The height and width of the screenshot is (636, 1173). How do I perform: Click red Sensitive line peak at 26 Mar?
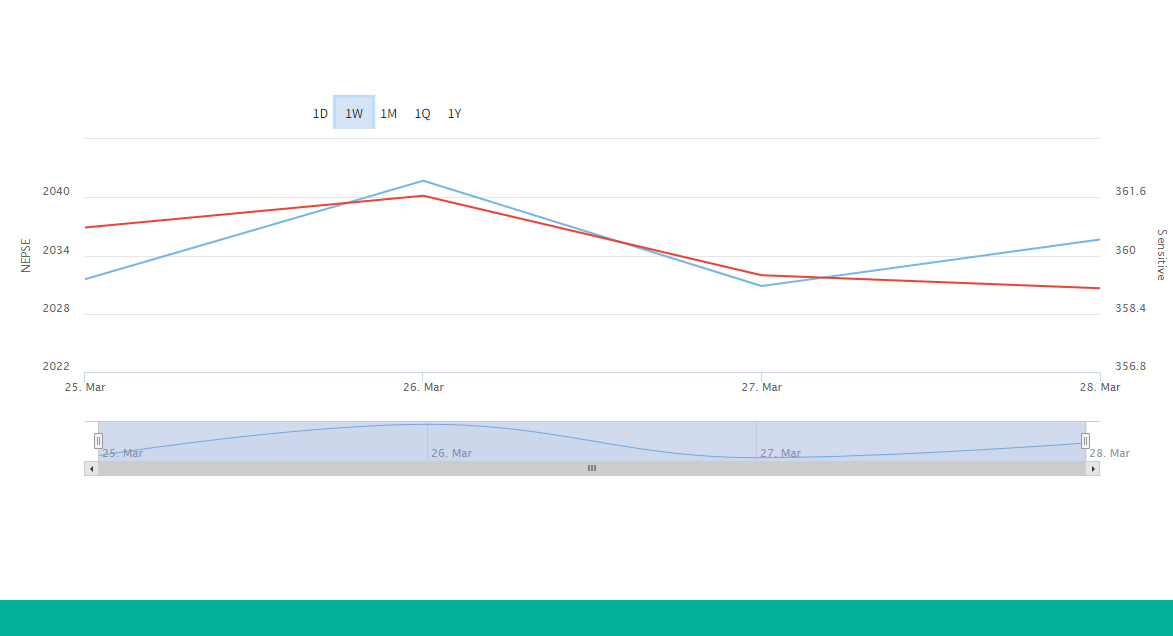tap(423, 196)
